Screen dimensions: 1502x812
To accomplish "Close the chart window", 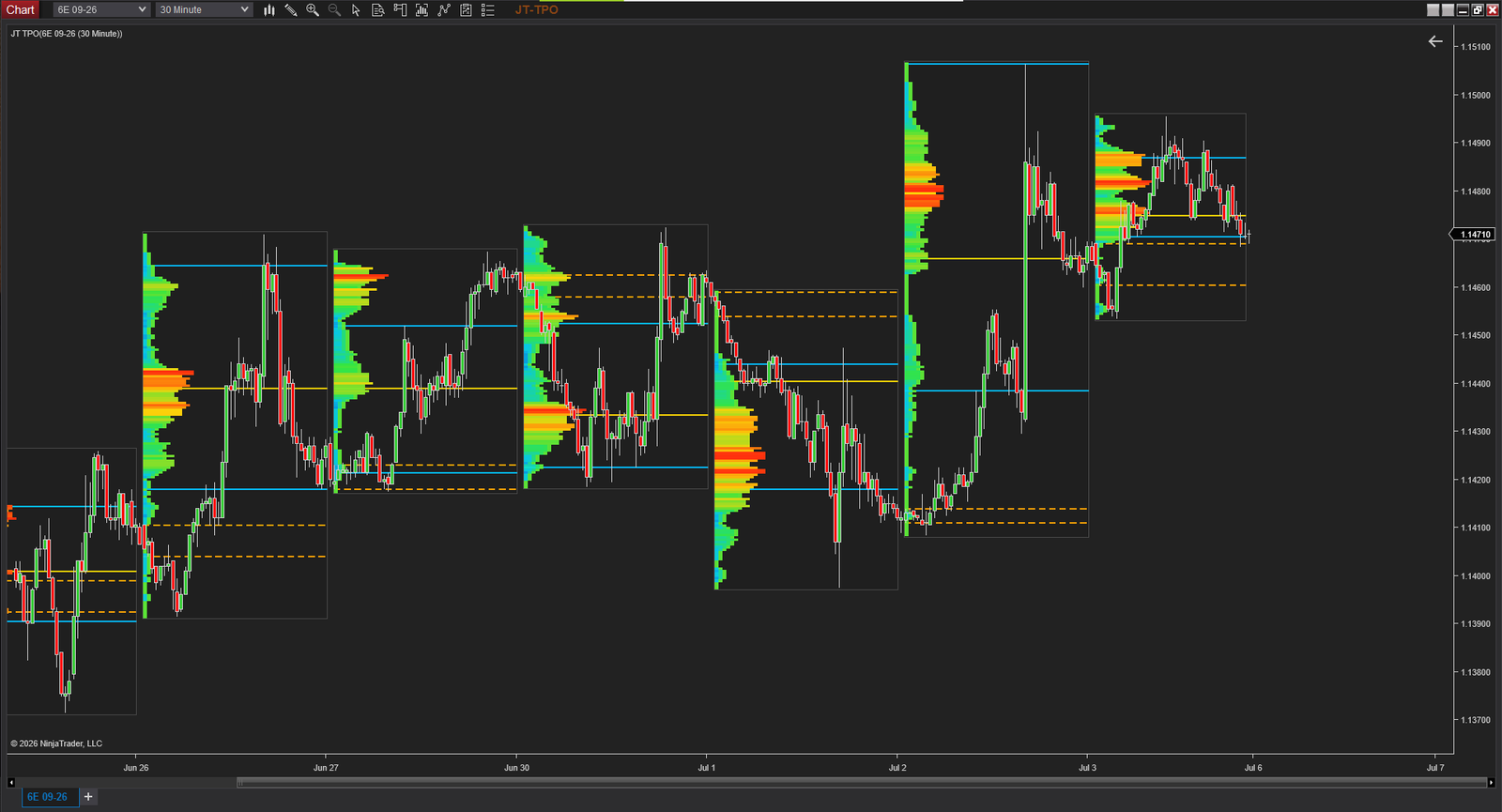I will (1493, 9).
